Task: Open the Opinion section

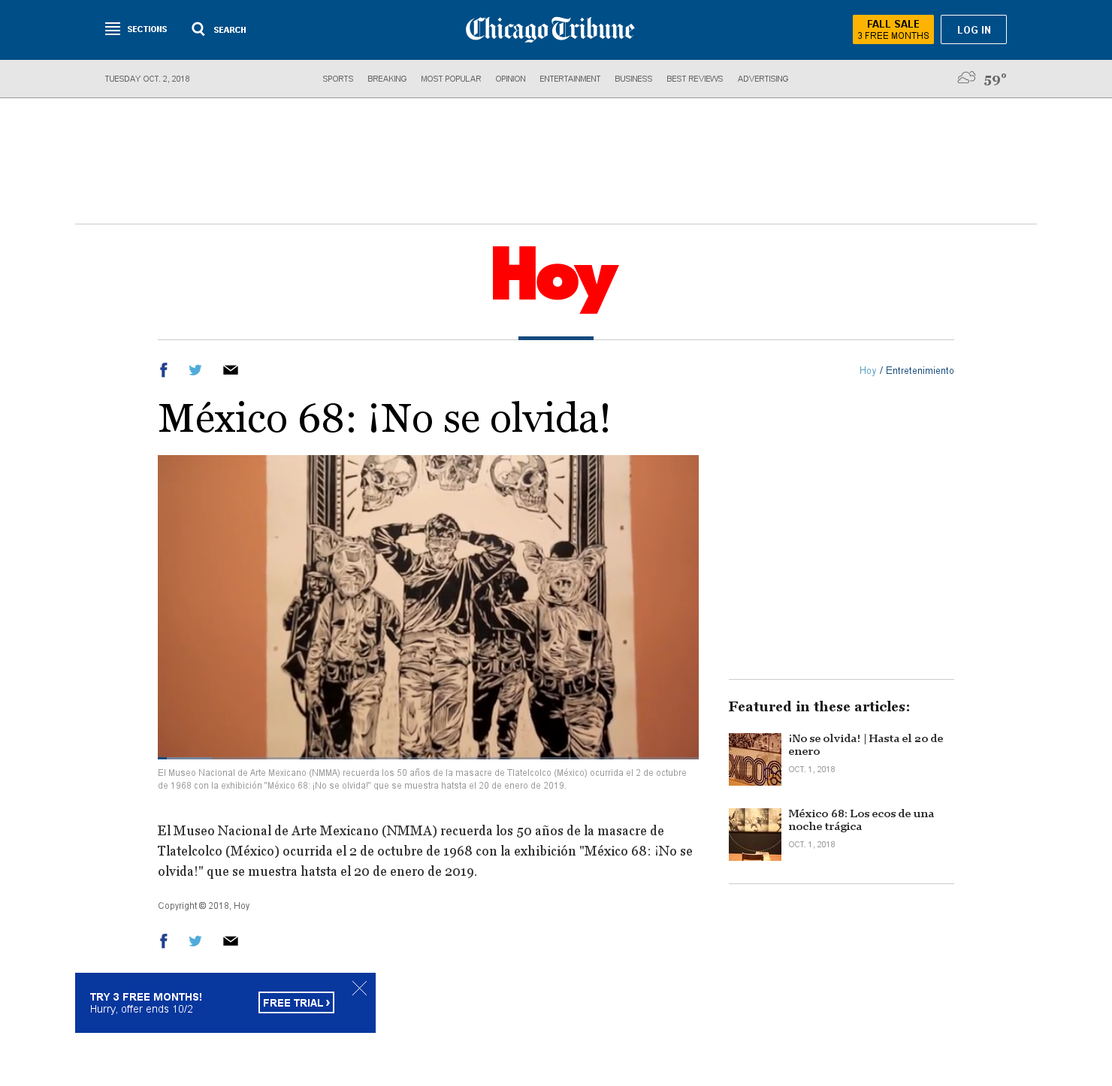Action: pyautogui.click(x=510, y=79)
